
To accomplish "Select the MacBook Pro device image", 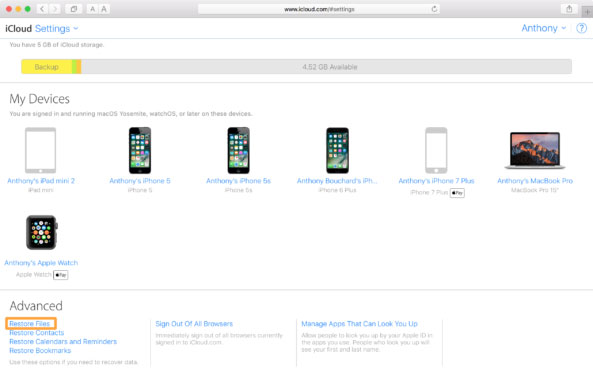I will pyautogui.click(x=535, y=150).
